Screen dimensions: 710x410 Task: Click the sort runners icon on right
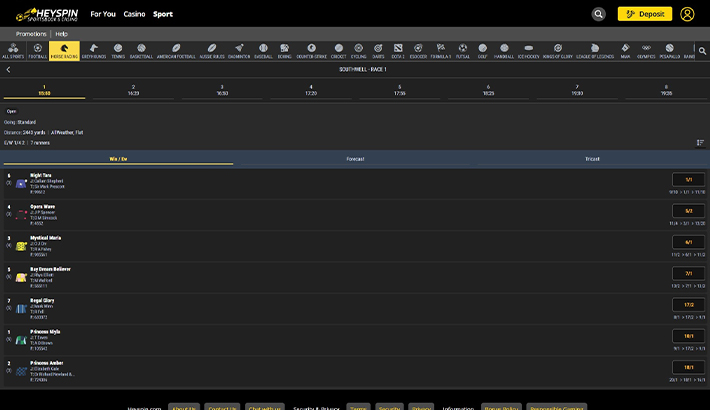[x=700, y=142]
